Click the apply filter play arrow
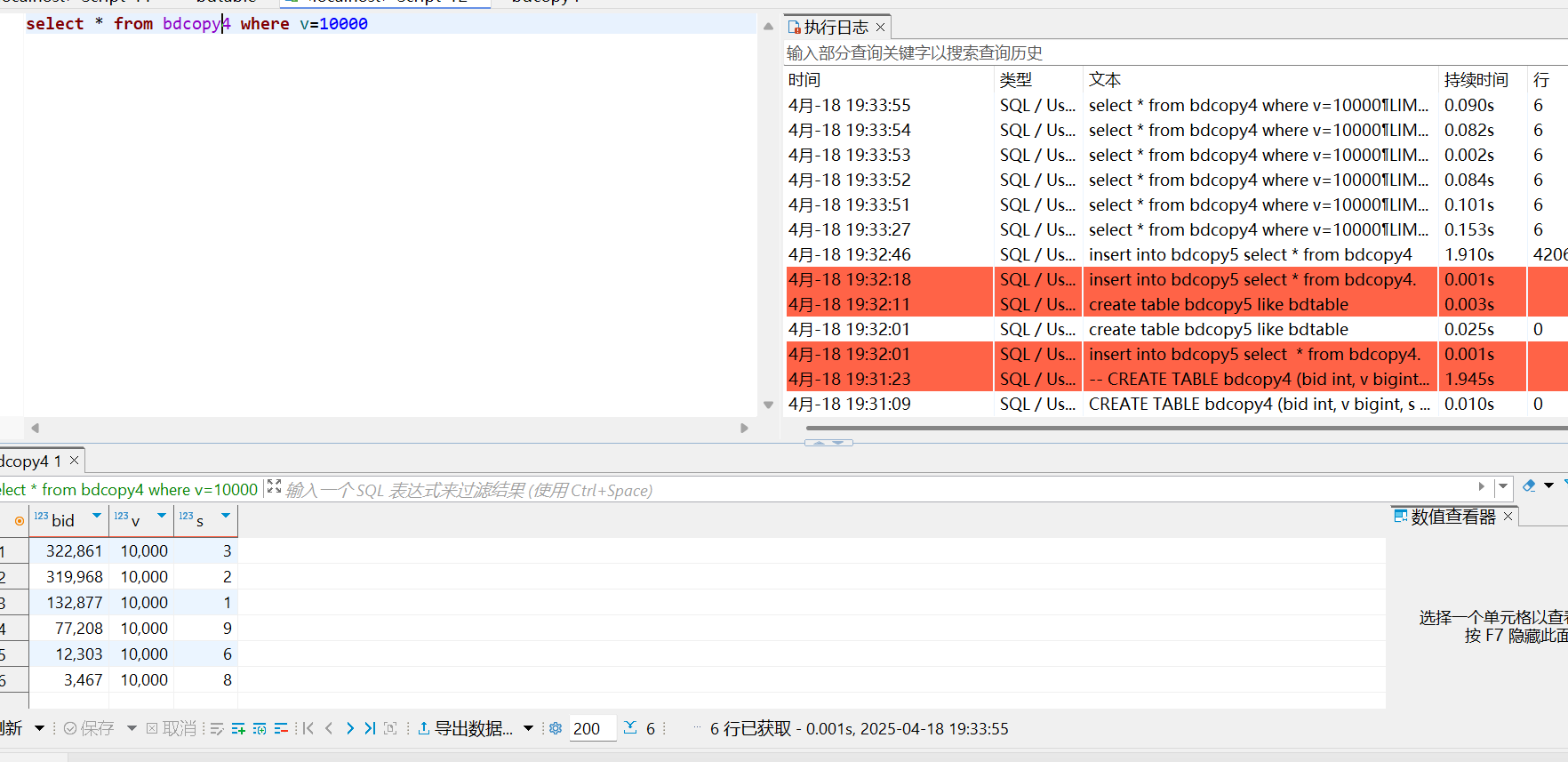1568x762 pixels. coord(1481,486)
